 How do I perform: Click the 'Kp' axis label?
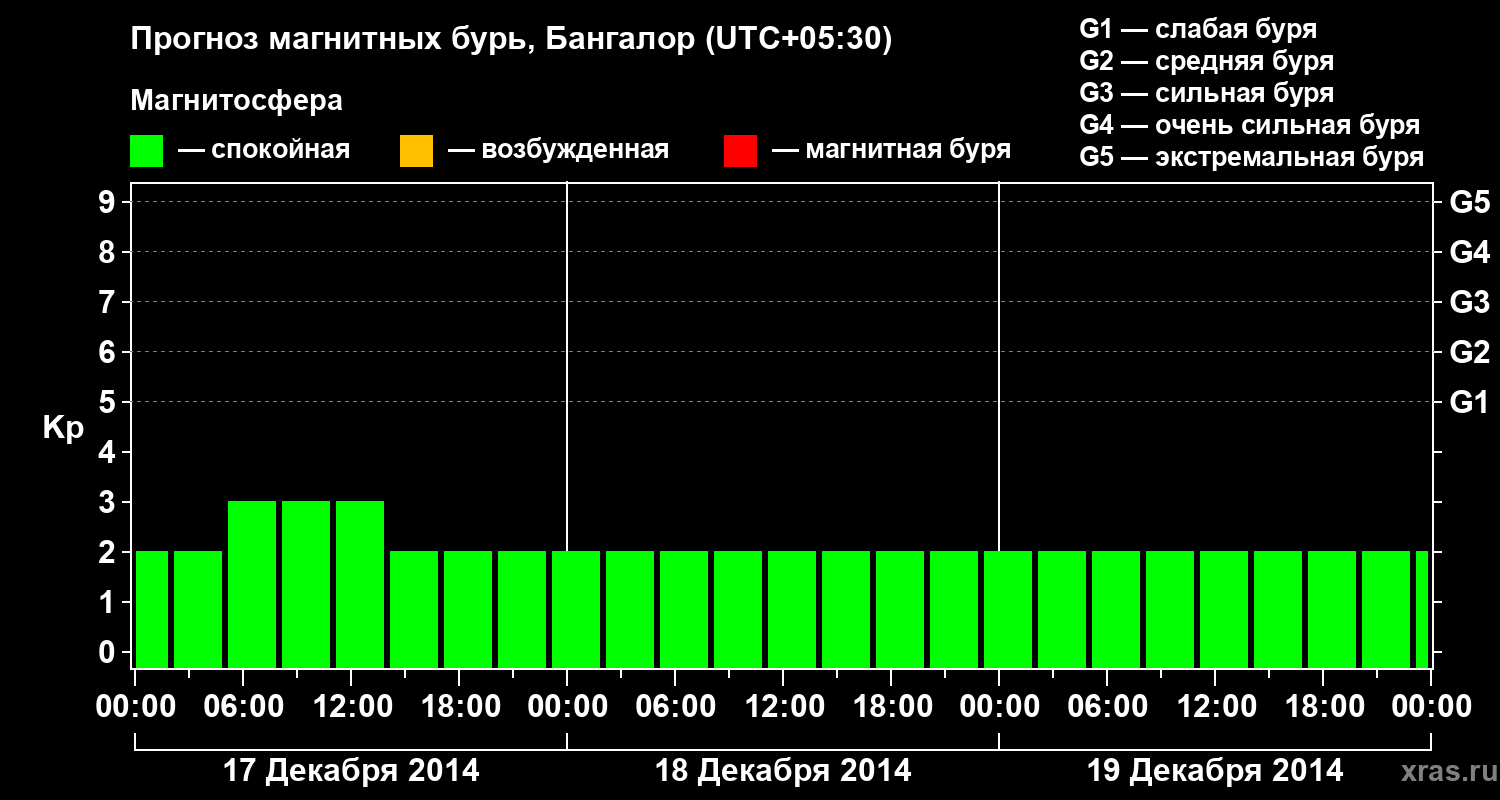63,428
